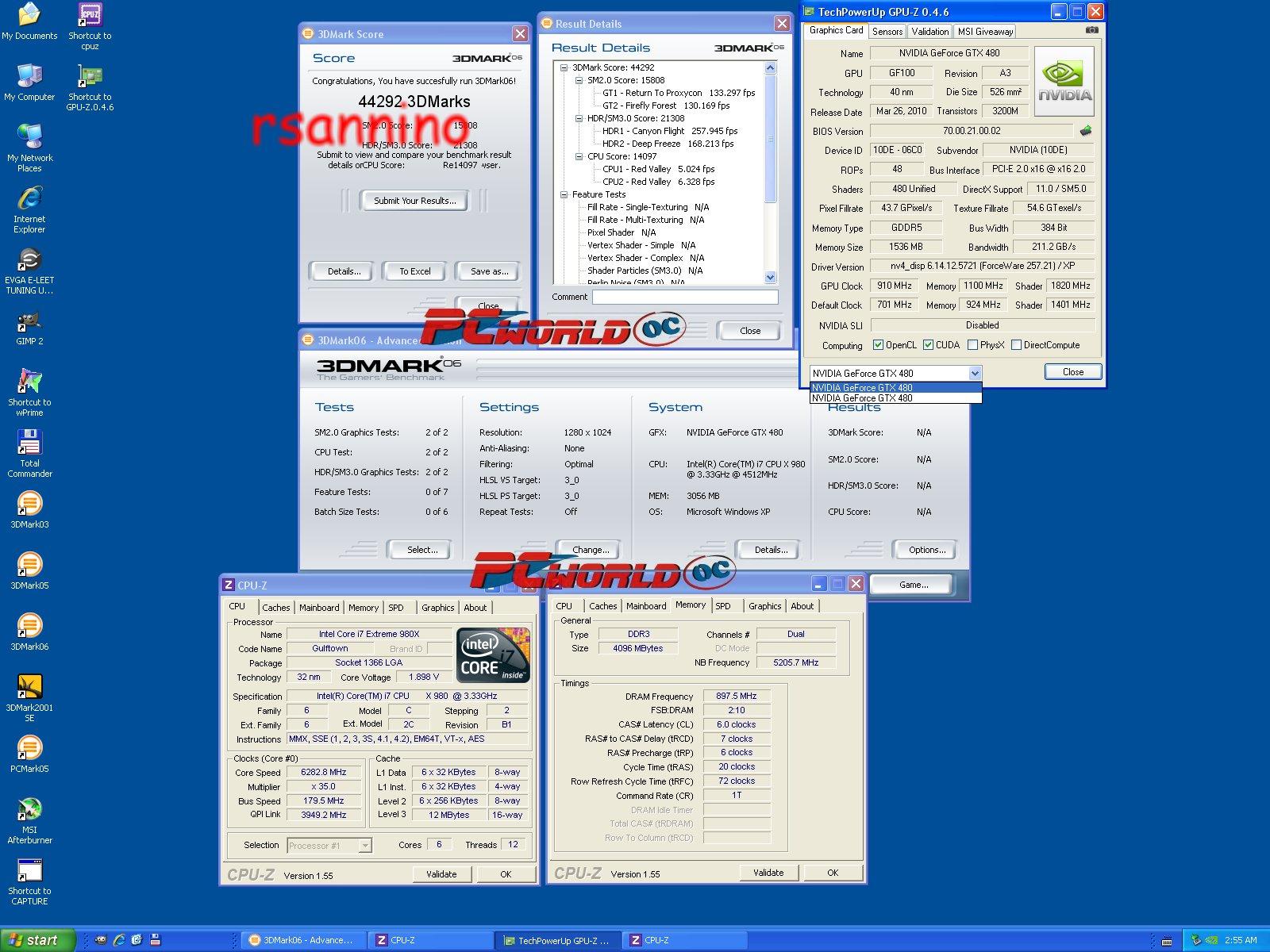This screenshot has height=952, width=1270.
Task: Click NVIDIA logo in GPU-Z
Action: tap(1064, 83)
